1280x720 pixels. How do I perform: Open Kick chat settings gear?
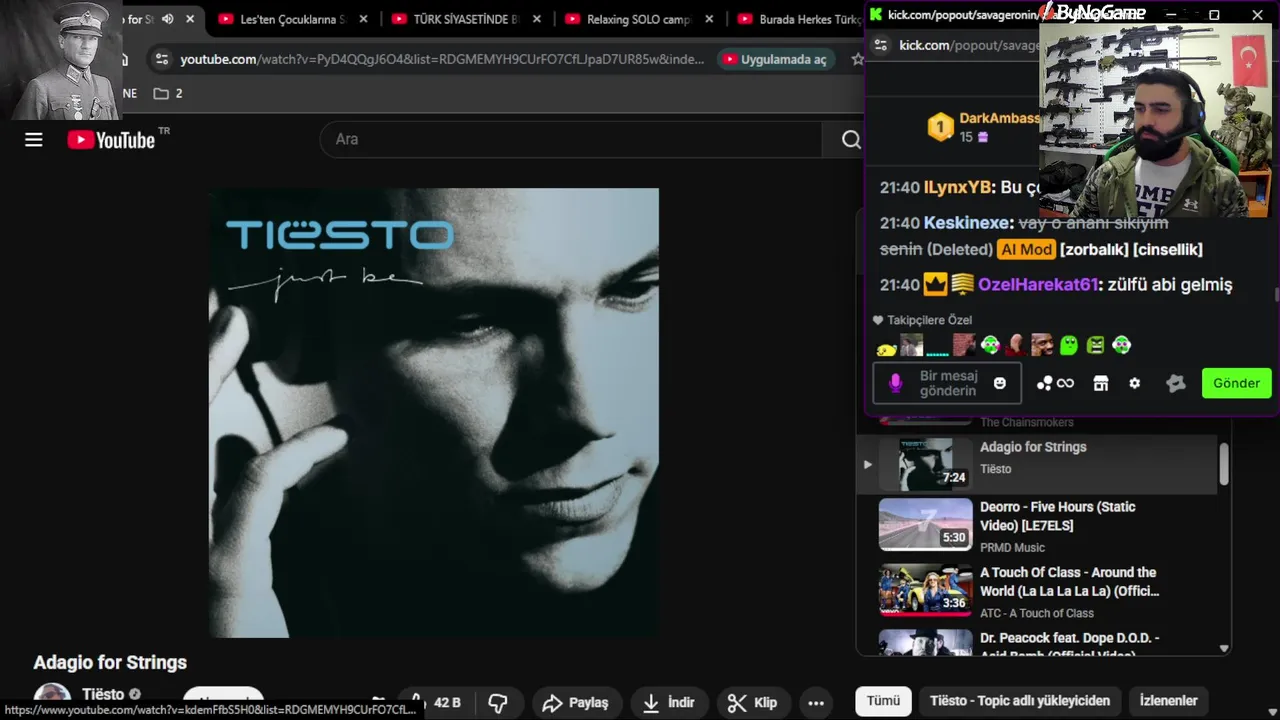click(1135, 383)
